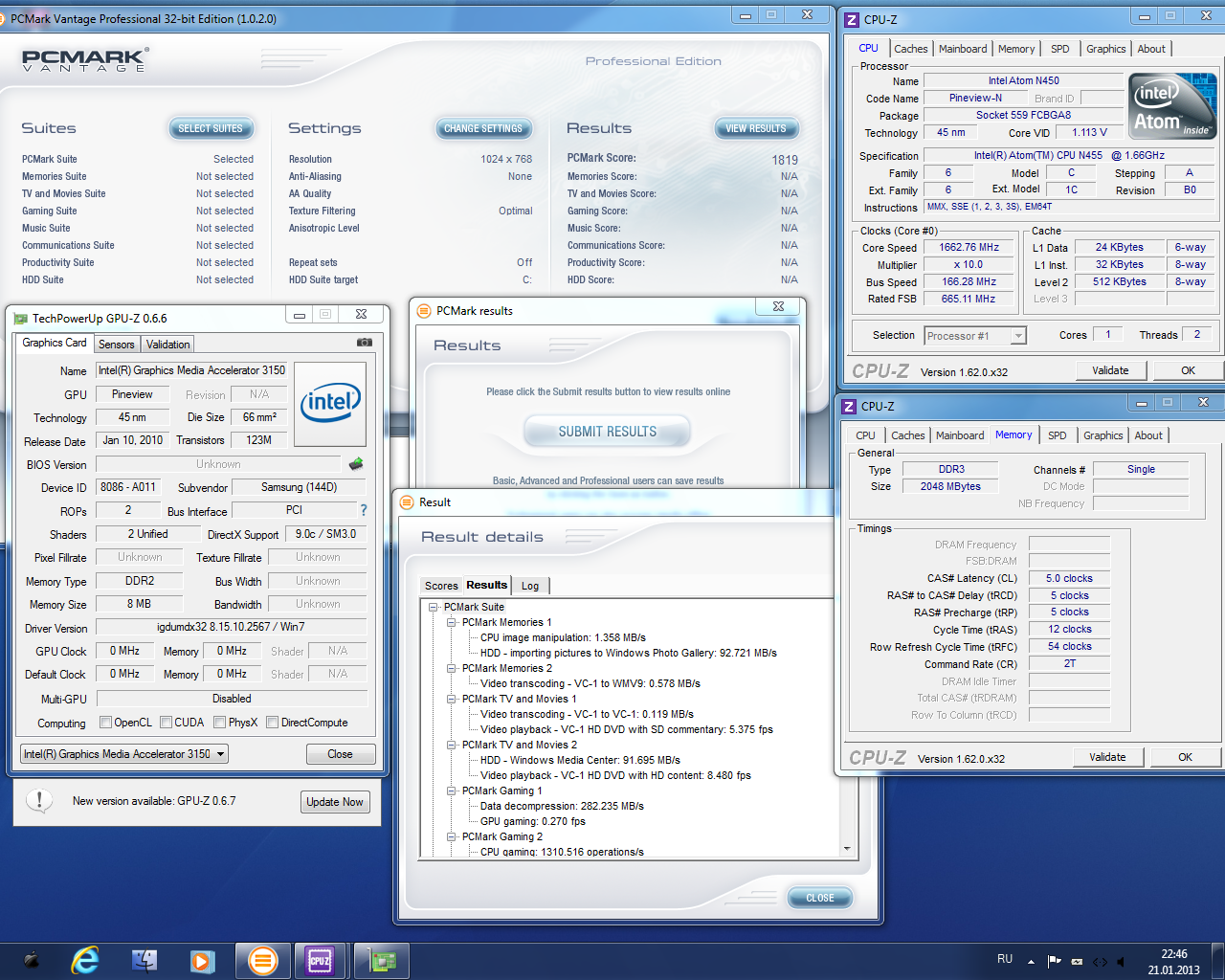Click the volume speaker tray icon

(x=1121, y=961)
